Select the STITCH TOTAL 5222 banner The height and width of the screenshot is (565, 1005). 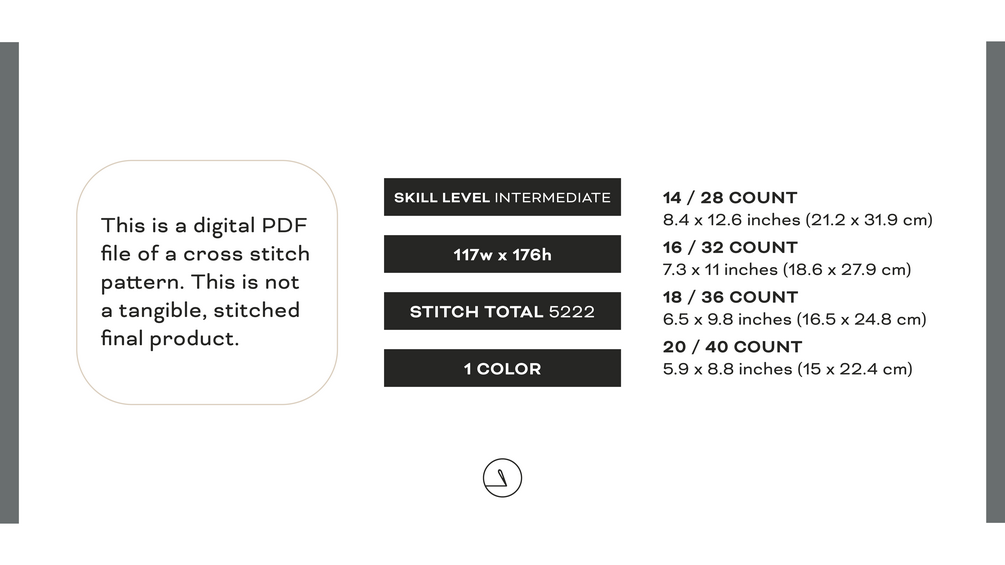tap(502, 311)
